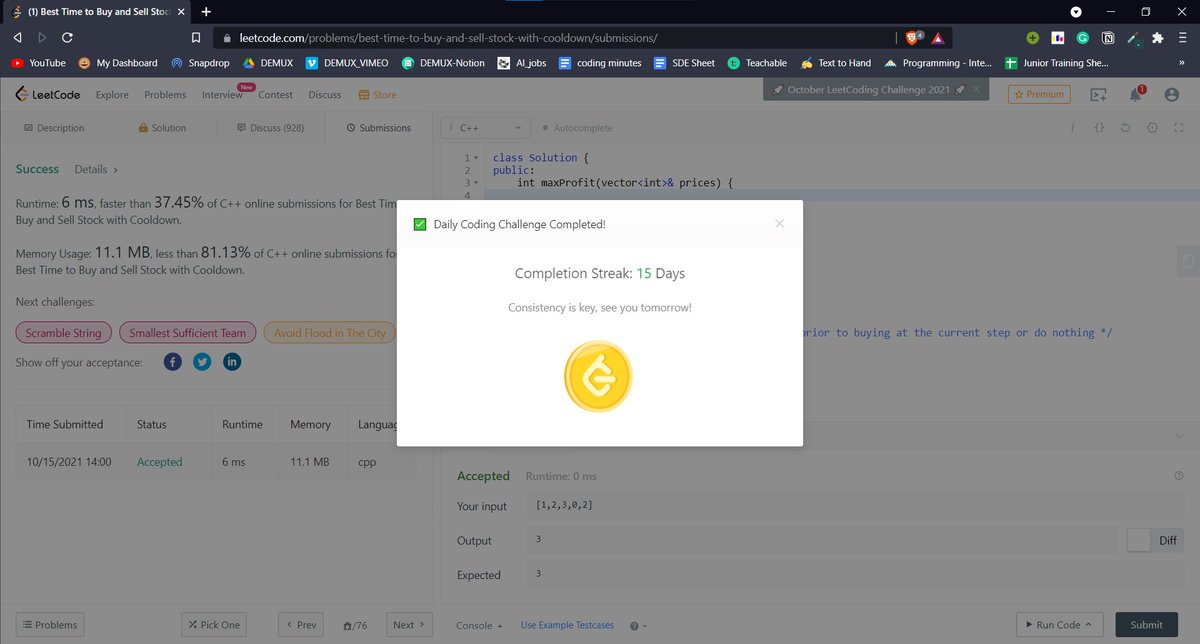Image resolution: width=1200 pixels, height=644 pixels.
Task: Collapse the result panel chevron
Action: click(x=1179, y=436)
